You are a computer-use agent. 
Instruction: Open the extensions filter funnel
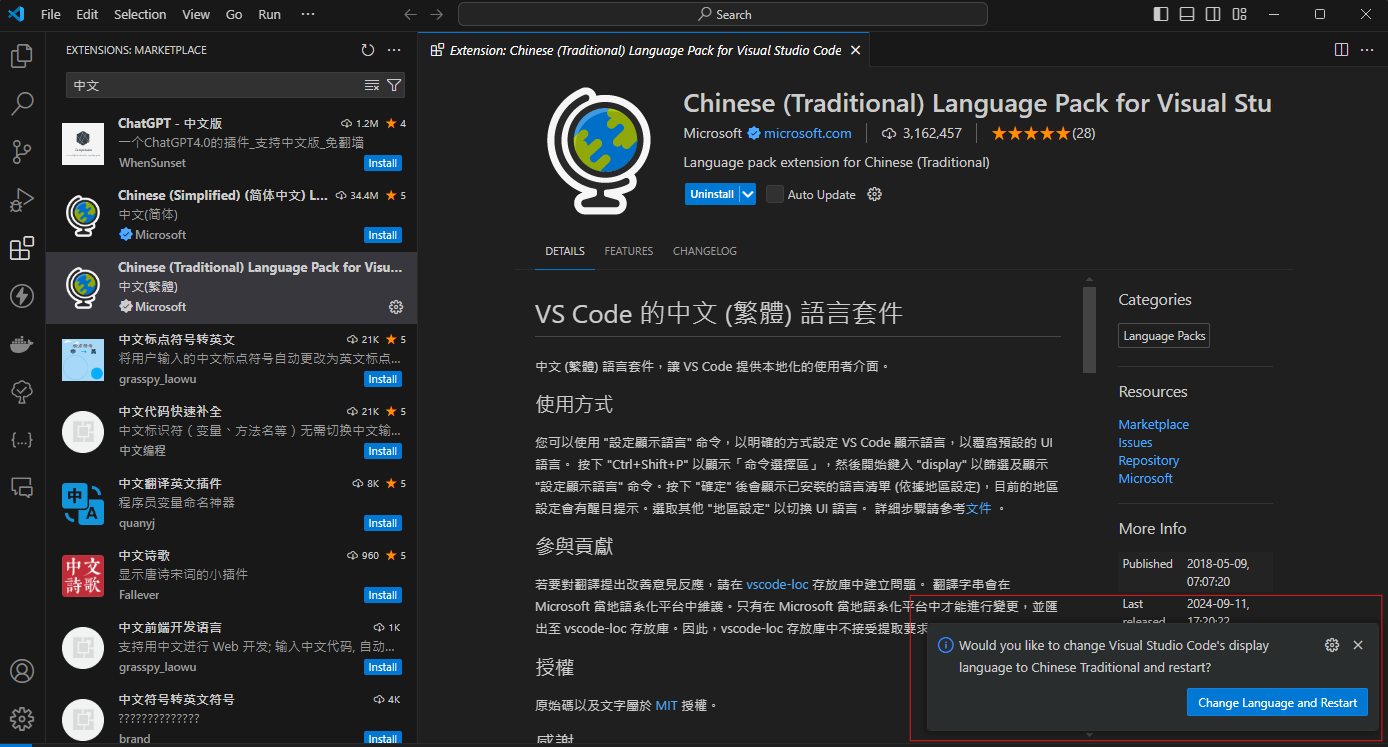394,85
